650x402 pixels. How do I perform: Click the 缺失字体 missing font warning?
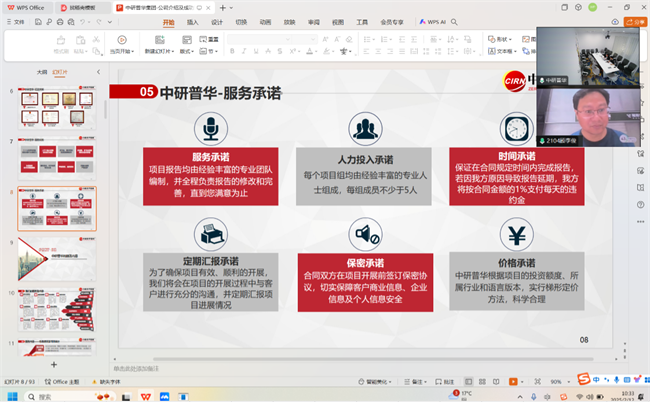click(x=106, y=382)
